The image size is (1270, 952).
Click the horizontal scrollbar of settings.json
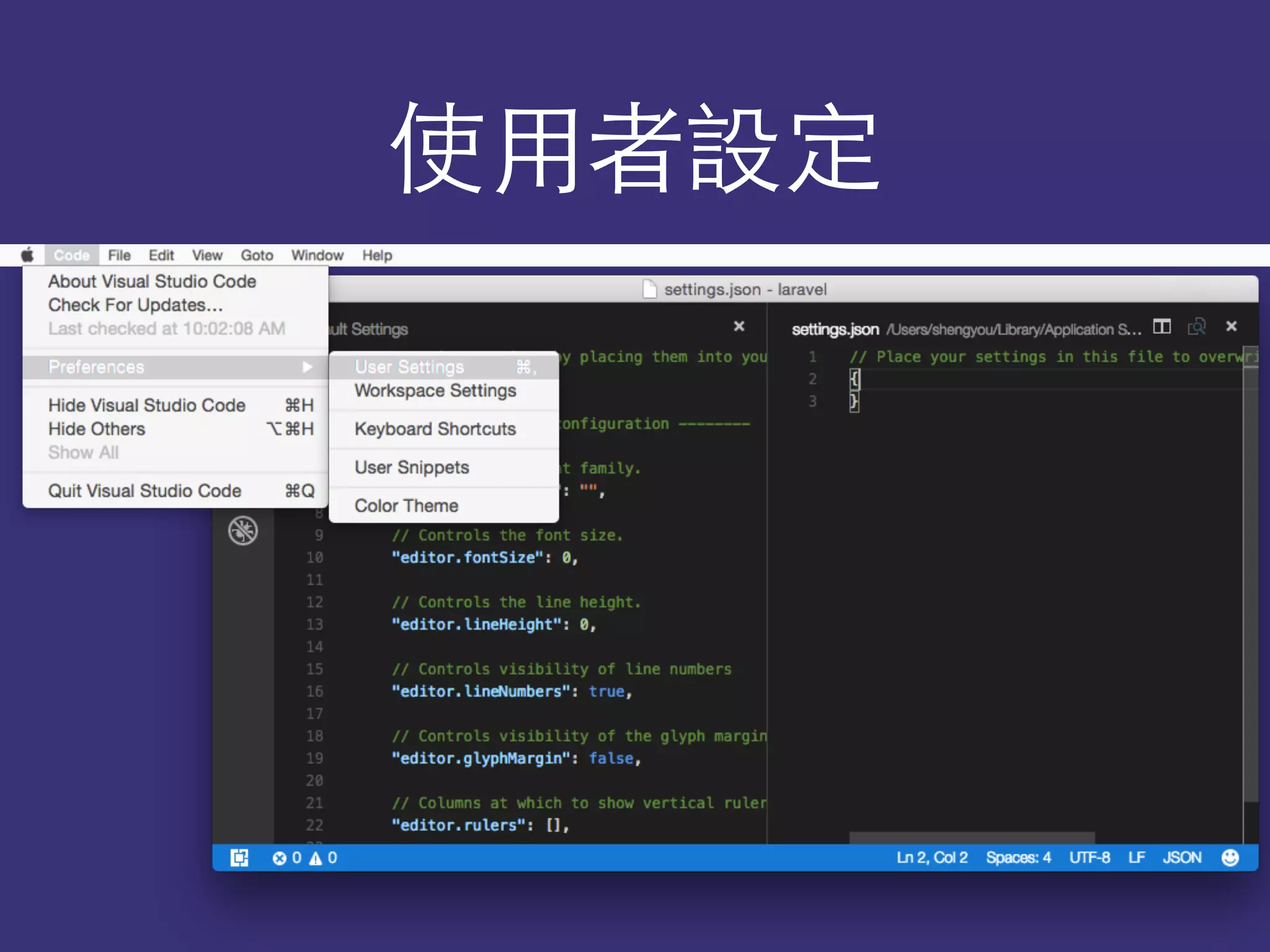tap(972, 837)
